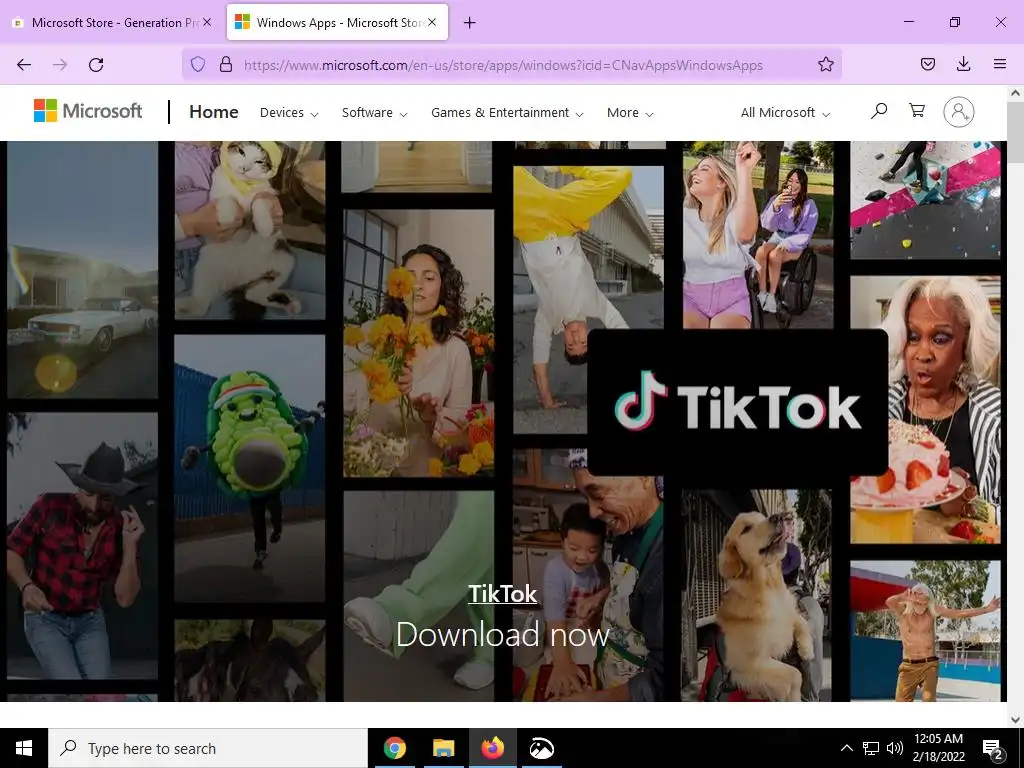Go to the store Home link
This screenshot has height=768, width=1024.
[x=214, y=112]
